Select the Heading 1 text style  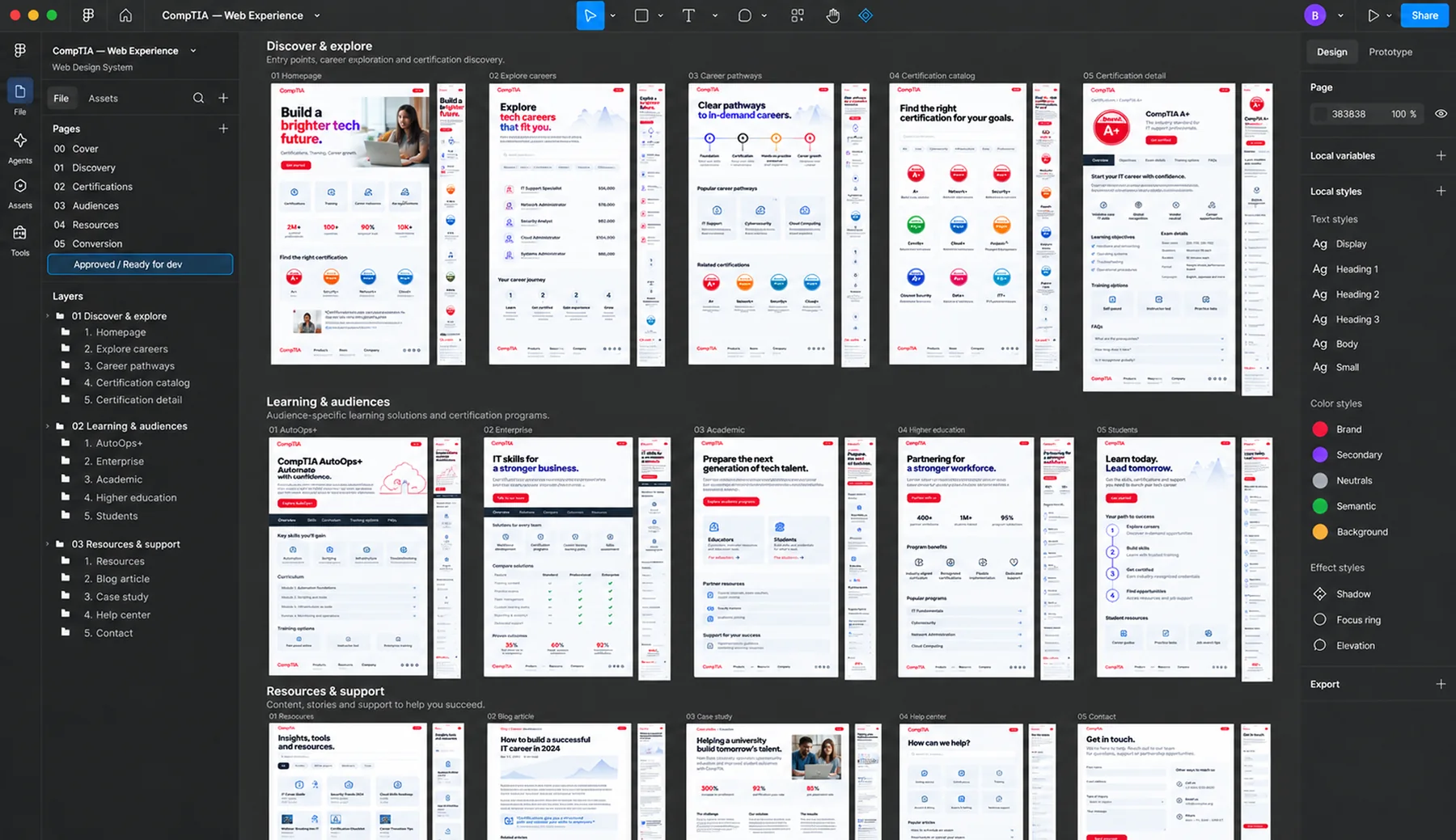point(1346,269)
